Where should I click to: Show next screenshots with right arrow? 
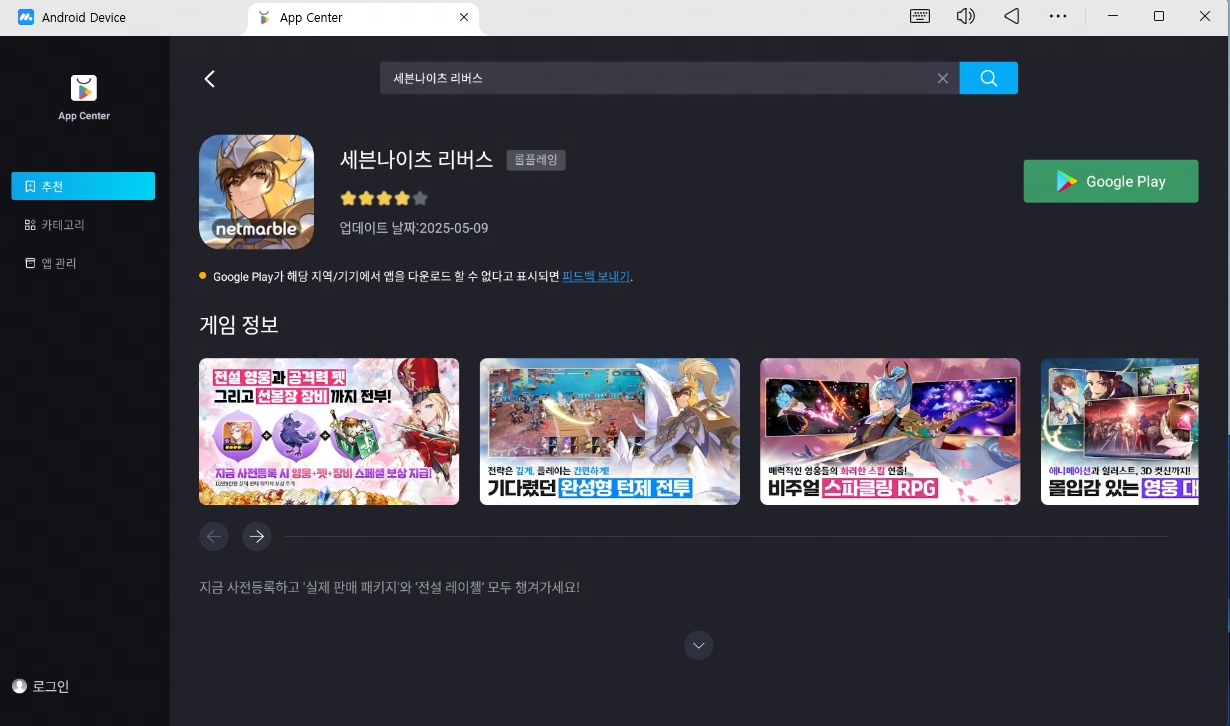(x=257, y=537)
